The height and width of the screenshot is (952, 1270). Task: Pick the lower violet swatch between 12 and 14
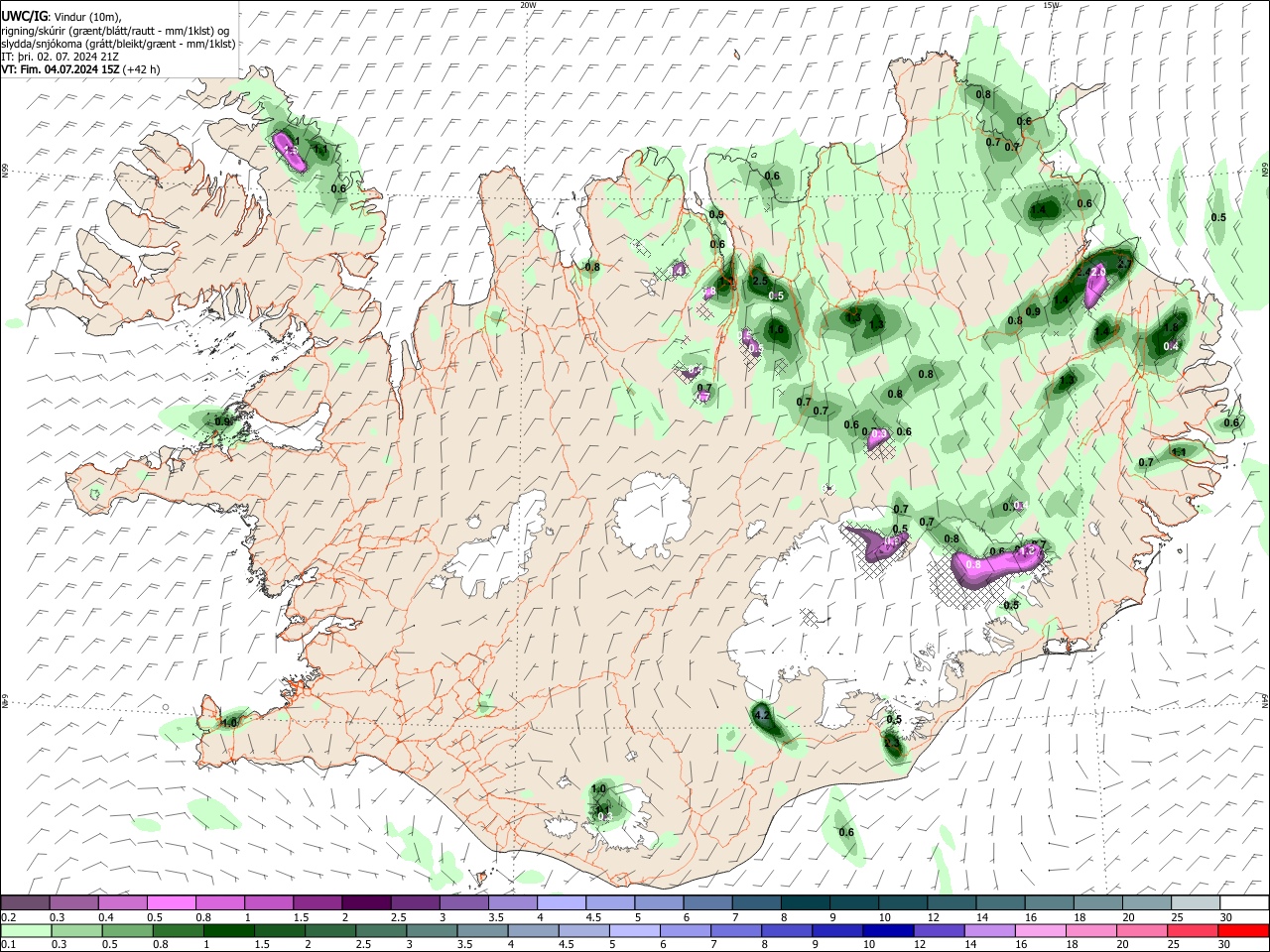tap(938, 930)
